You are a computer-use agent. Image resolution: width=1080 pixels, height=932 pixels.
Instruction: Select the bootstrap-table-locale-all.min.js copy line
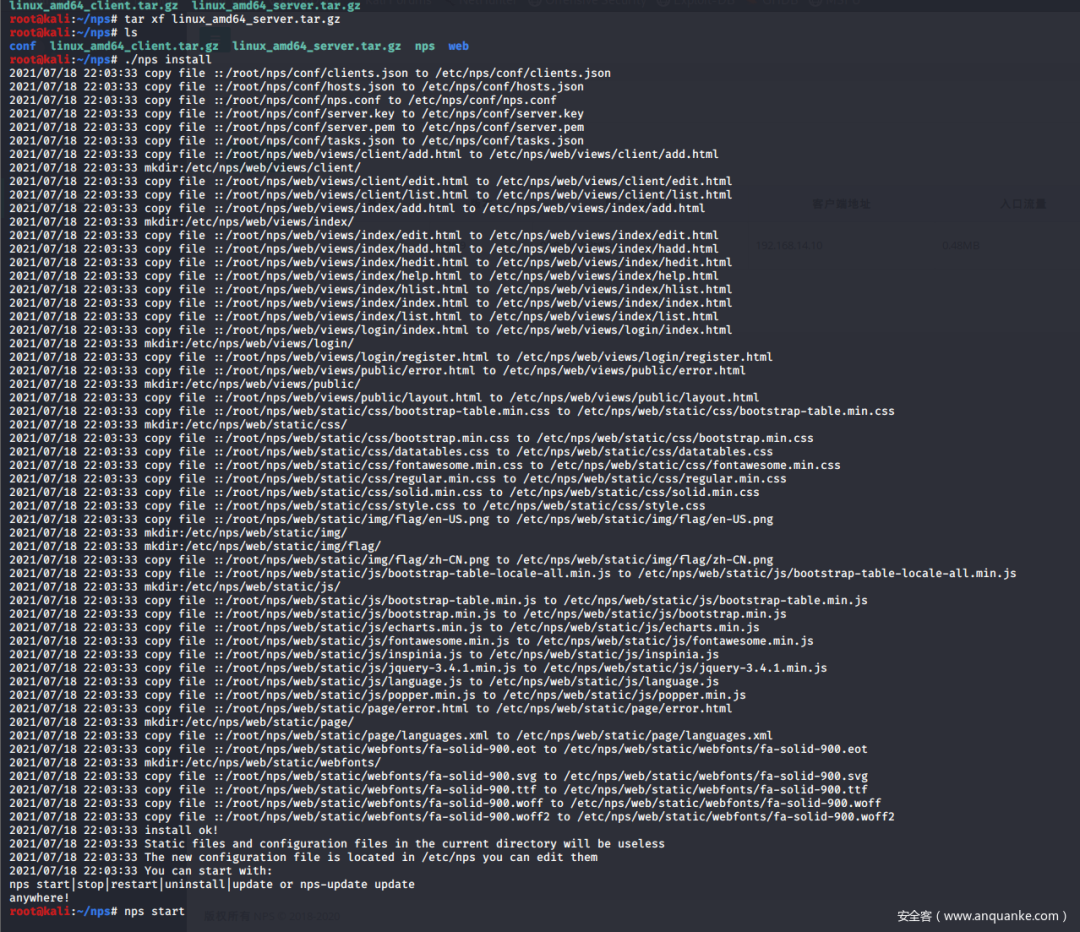(x=512, y=573)
